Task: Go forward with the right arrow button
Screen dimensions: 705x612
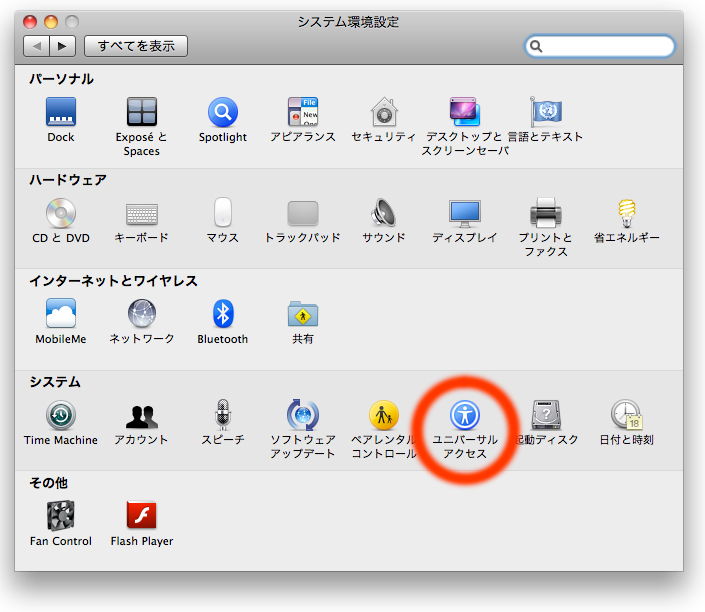Action: (62, 46)
